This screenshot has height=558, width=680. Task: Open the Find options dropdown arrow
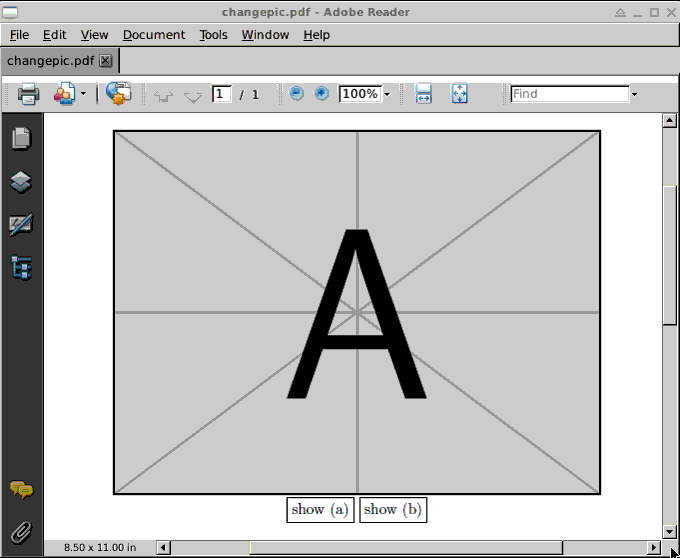click(x=634, y=94)
